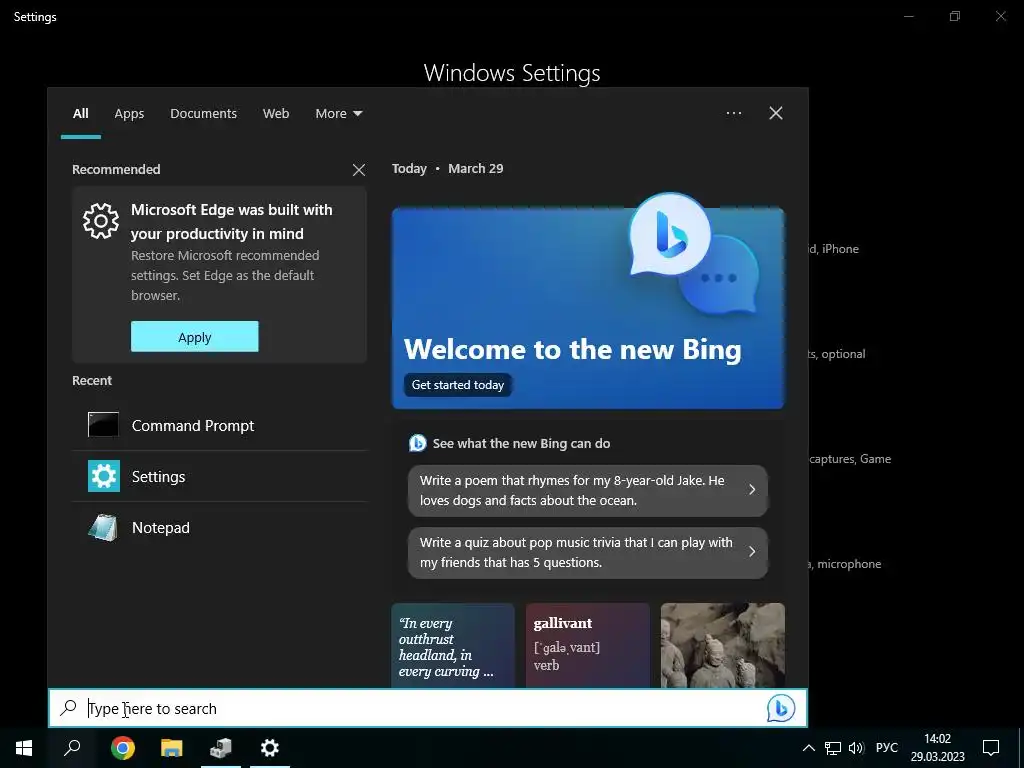Close the search panel with the X

[x=776, y=113]
